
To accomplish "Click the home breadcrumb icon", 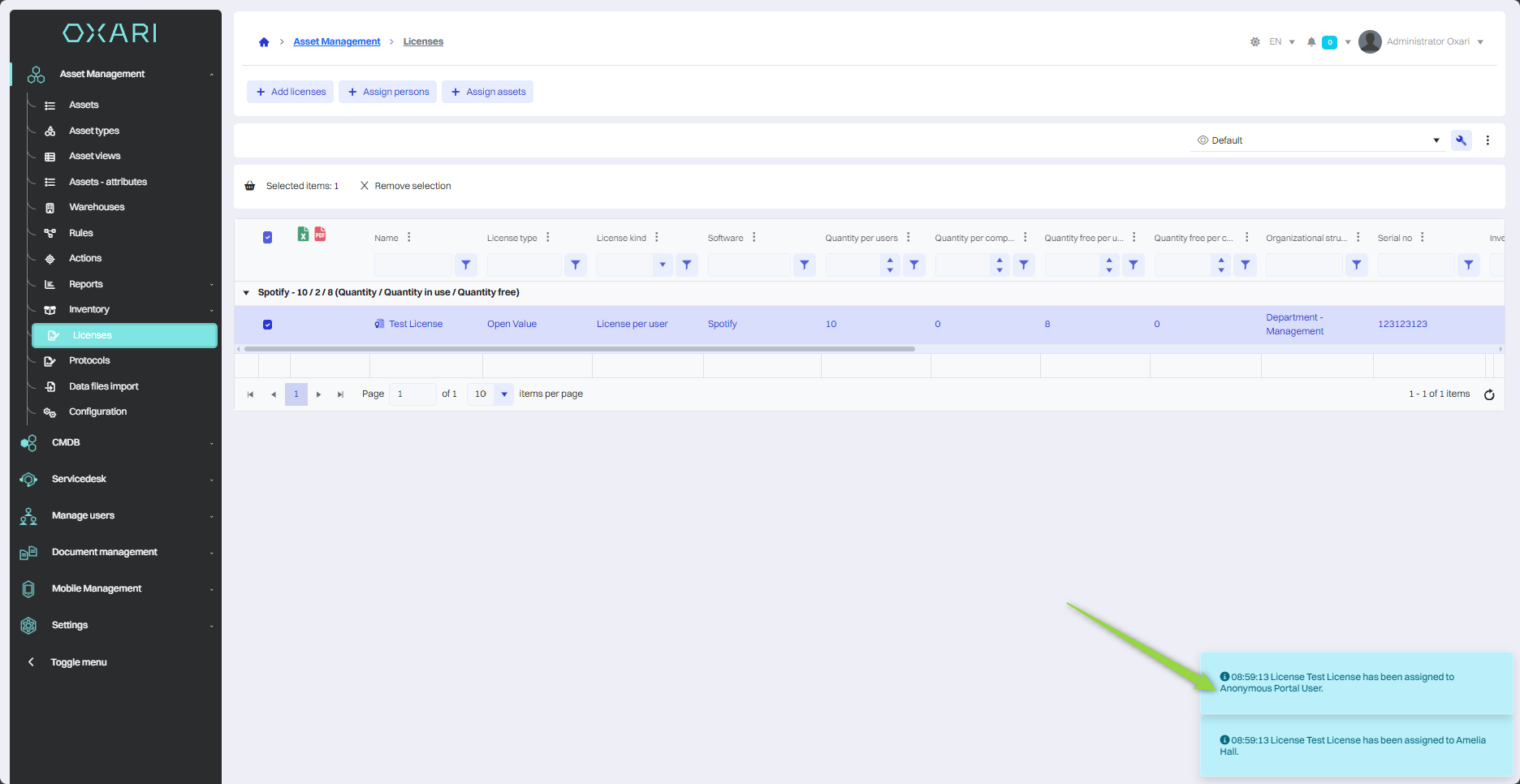I will tap(264, 42).
